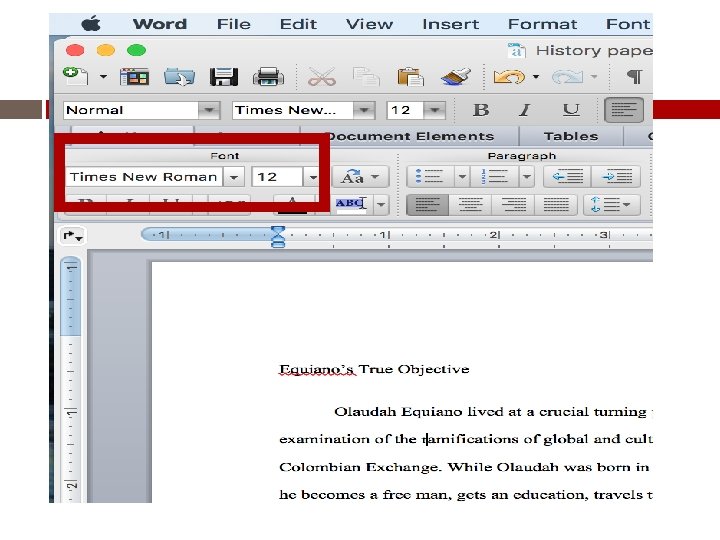Click ribbon font size 12 field
Viewport: 720px width, 540px height.
277,177
